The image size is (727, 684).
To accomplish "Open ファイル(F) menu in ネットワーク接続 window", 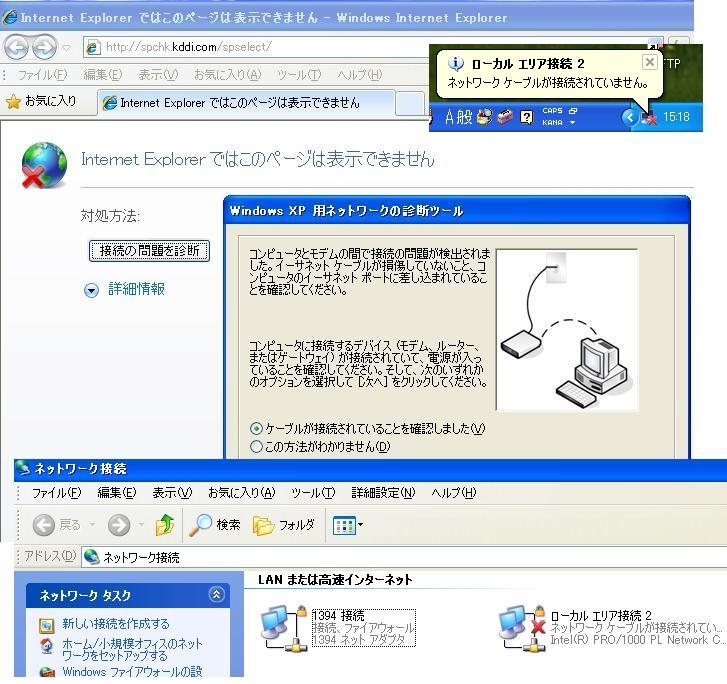I will click(57, 492).
